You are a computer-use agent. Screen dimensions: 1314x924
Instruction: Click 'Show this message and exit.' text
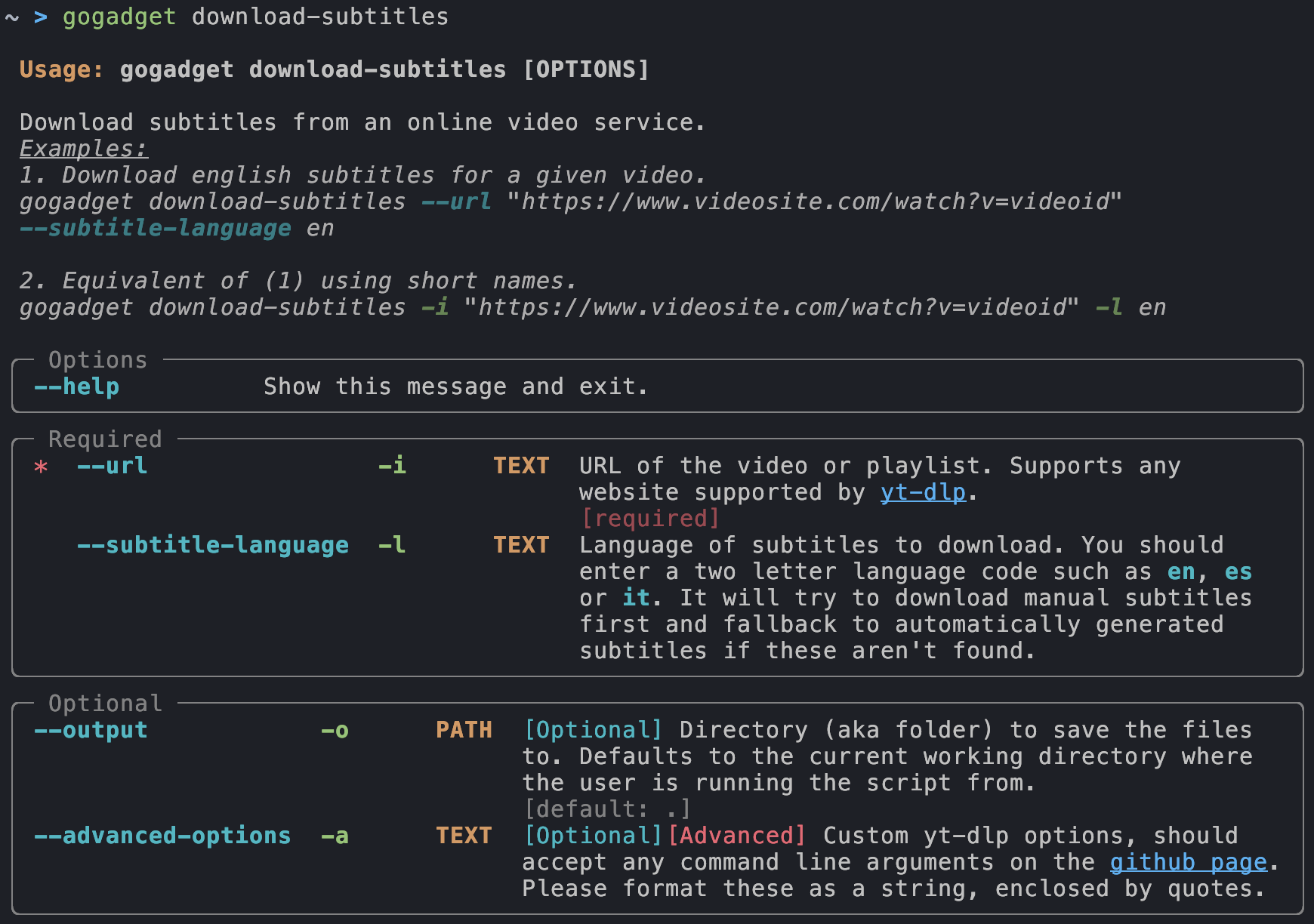(455, 387)
